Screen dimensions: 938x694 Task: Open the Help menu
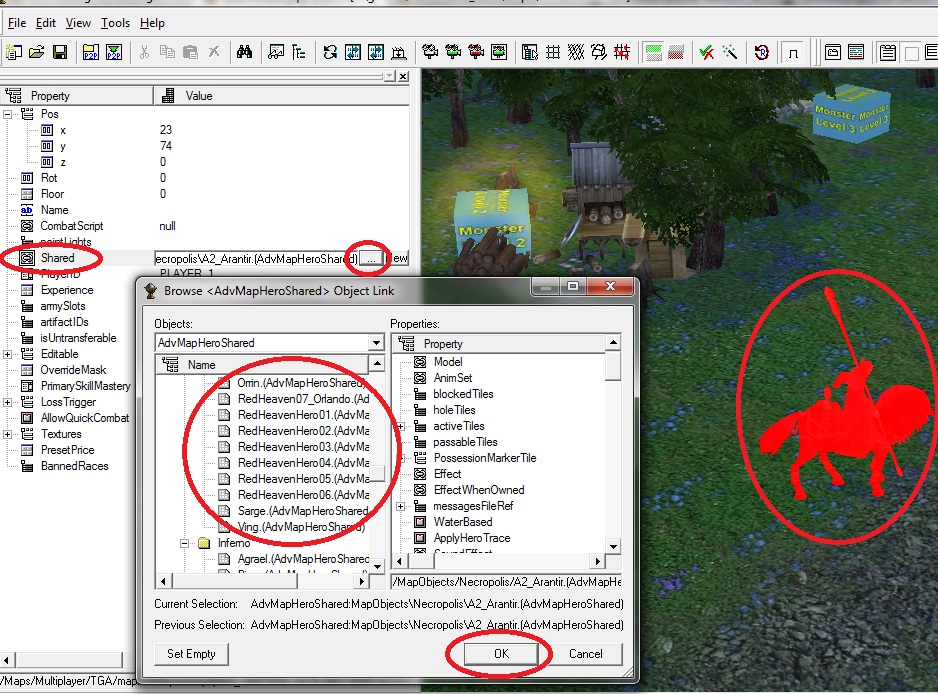(152, 23)
